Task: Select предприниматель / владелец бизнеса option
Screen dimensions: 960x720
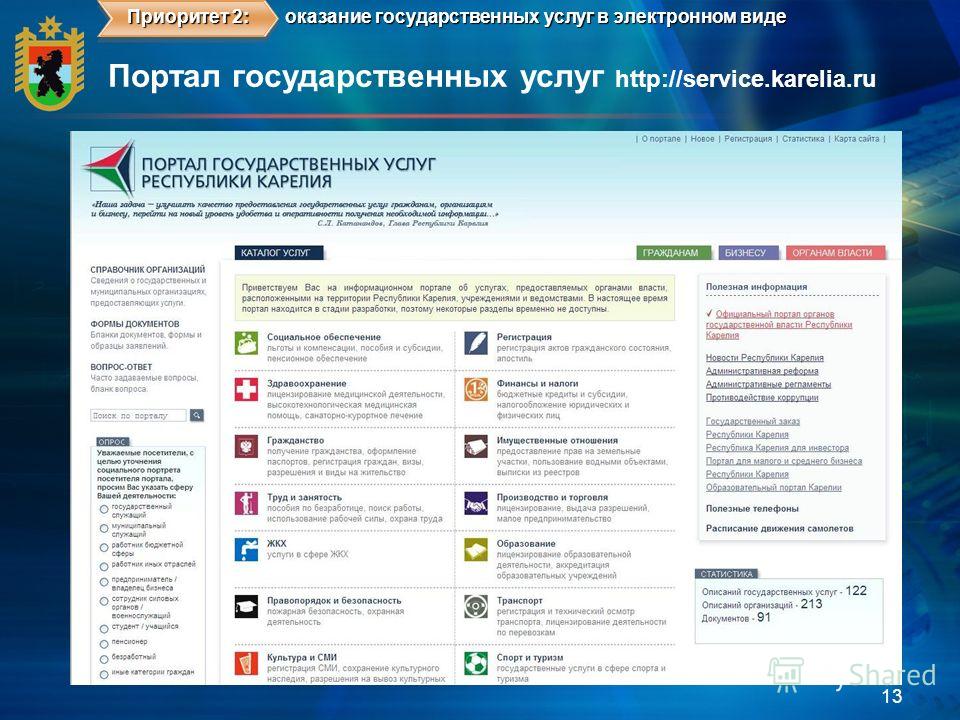Action: [x=104, y=582]
